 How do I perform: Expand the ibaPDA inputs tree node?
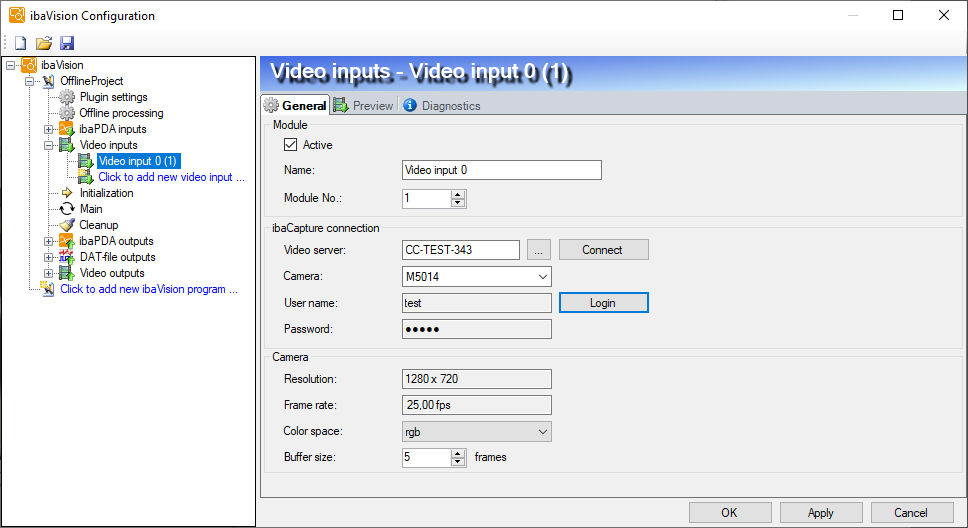coord(48,129)
